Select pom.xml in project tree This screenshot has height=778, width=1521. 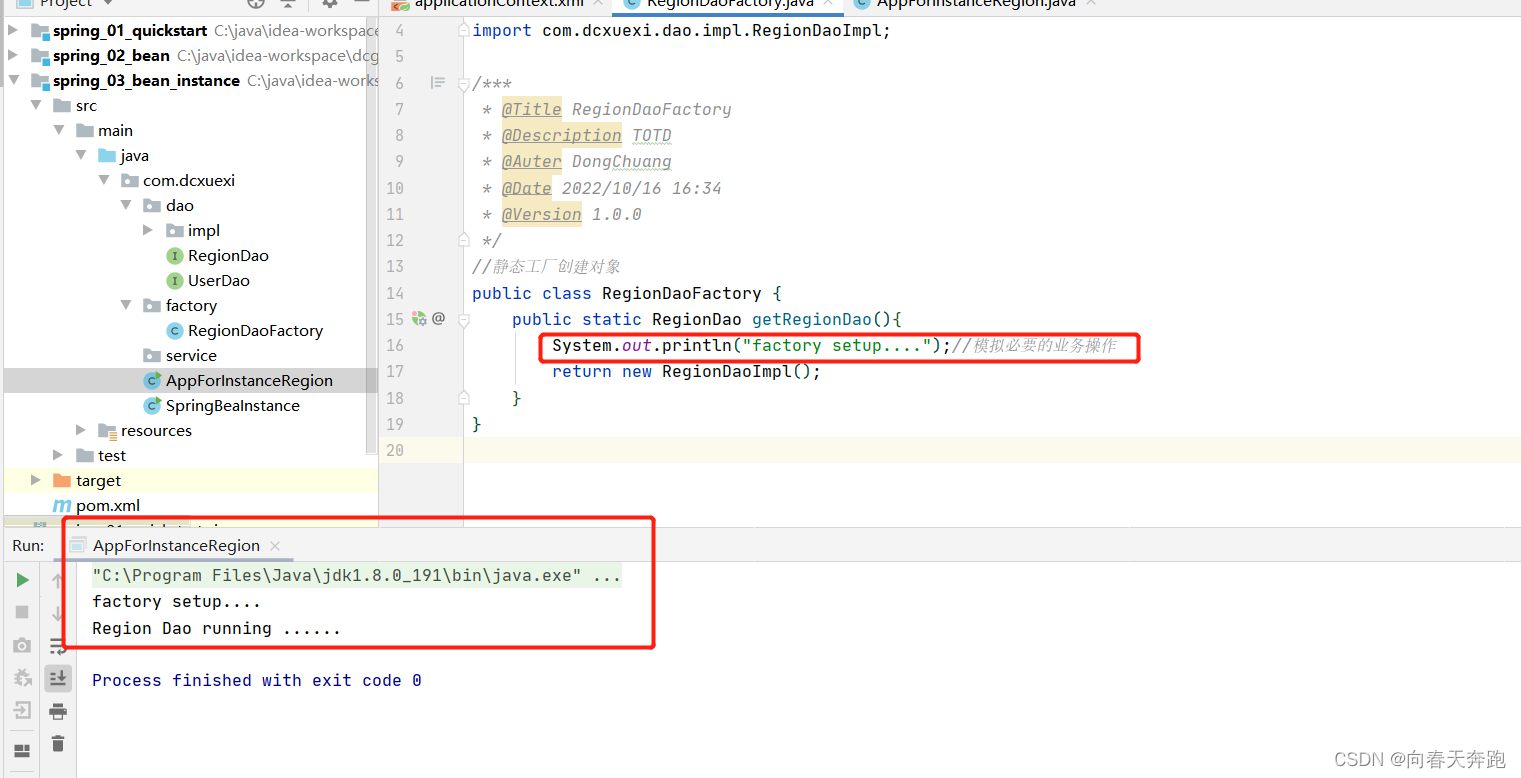click(x=108, y=506)
